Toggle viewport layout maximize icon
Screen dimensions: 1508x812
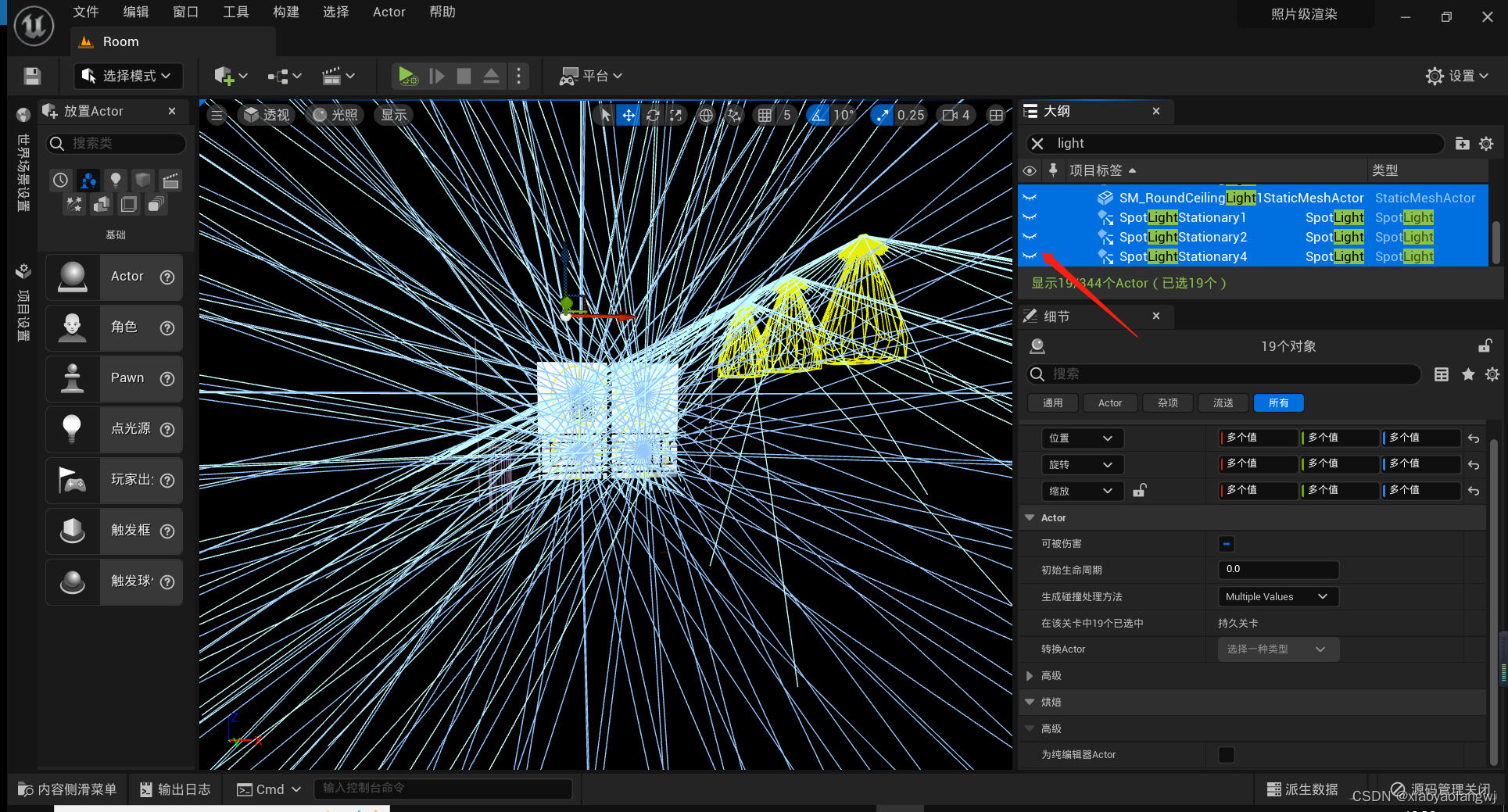pyautogui.click(x=996, y=115)
